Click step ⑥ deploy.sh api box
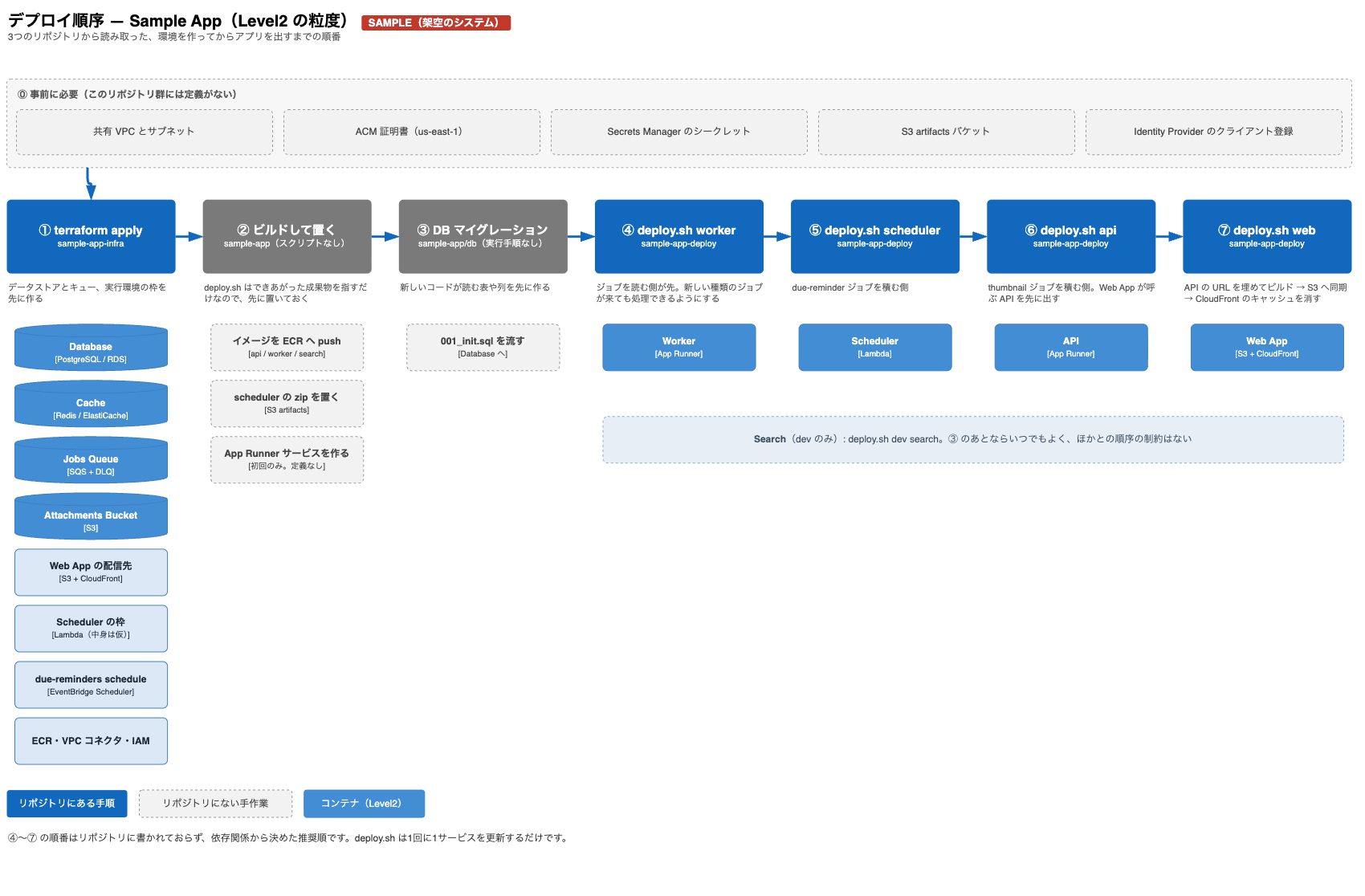The height and width of the screenshot is (896, 1365). coord(1071,237)
